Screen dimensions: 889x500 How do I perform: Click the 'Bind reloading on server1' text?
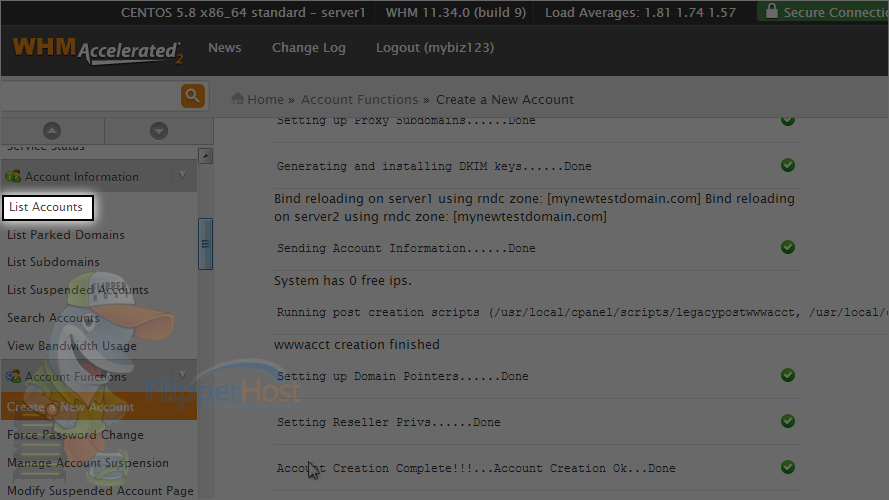534,207
